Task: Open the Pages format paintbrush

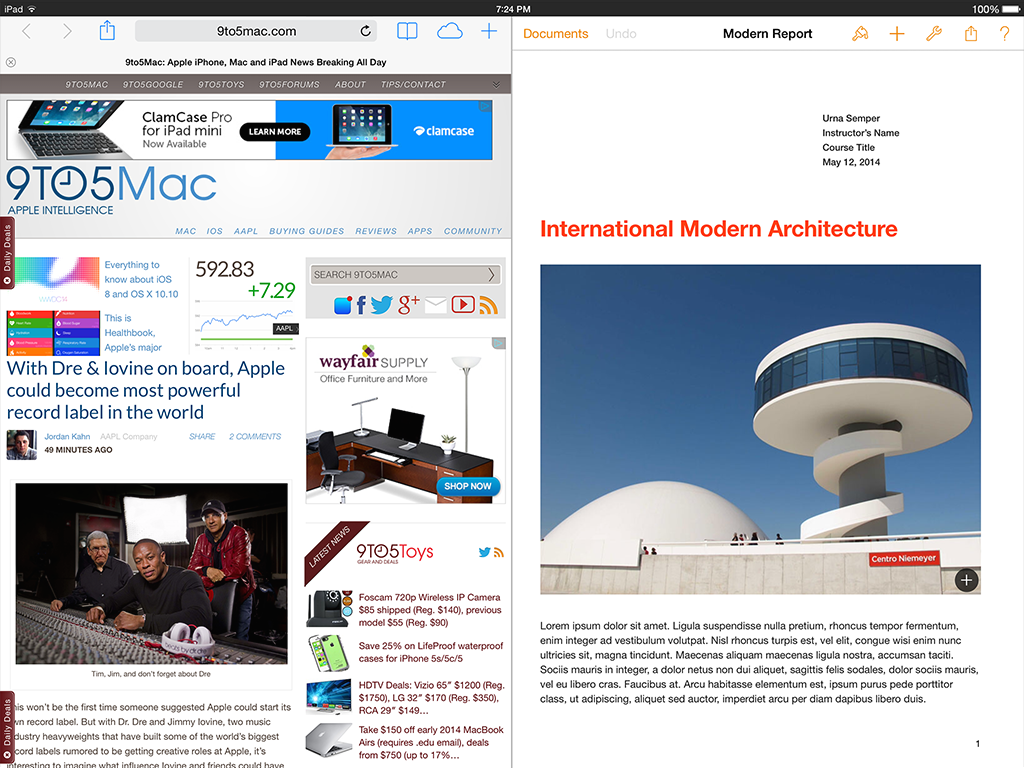Action: (x=860, y=34)
